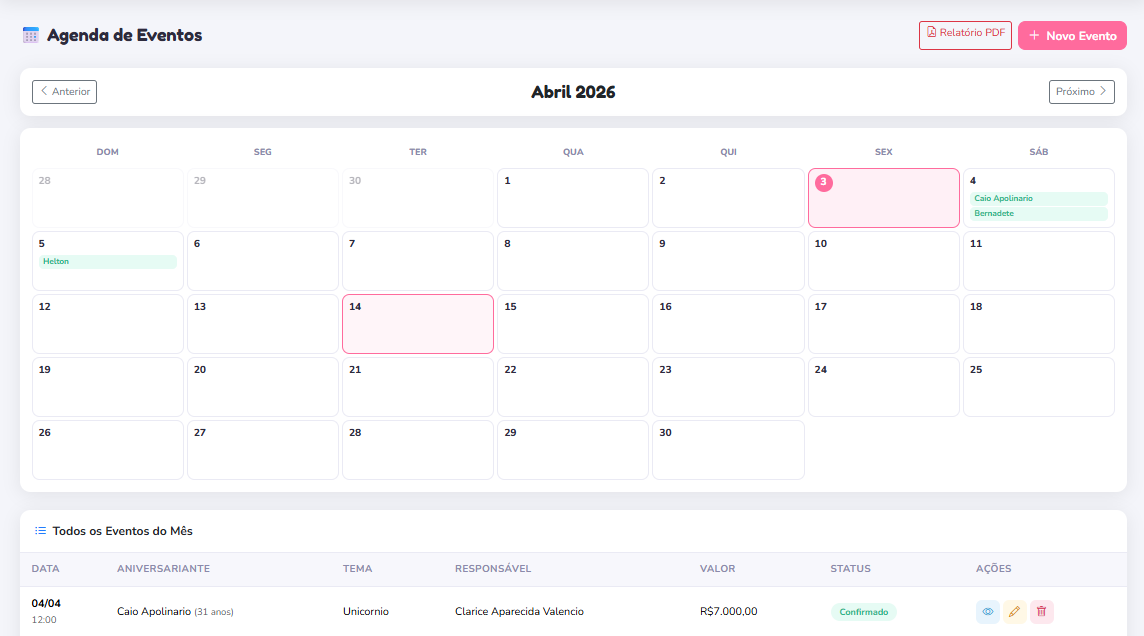Click the list icon next to Todos os Eventos
Screen dimensions: 1144x636
point(40,531)
